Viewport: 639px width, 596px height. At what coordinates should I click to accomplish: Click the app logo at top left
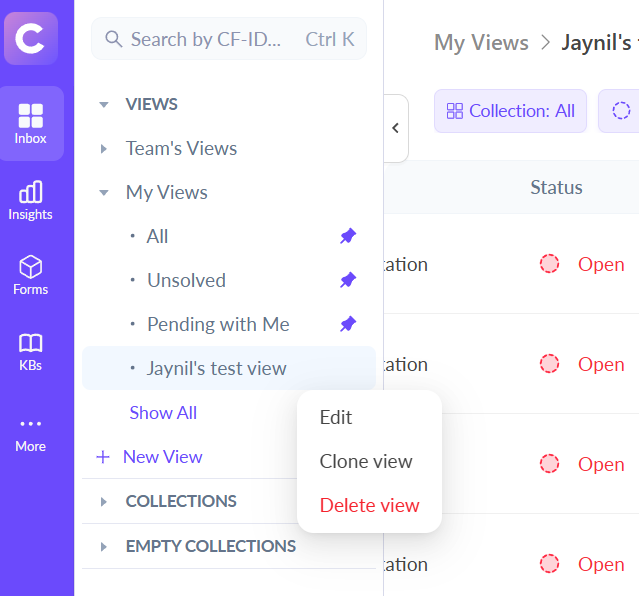tap(31, 39)
